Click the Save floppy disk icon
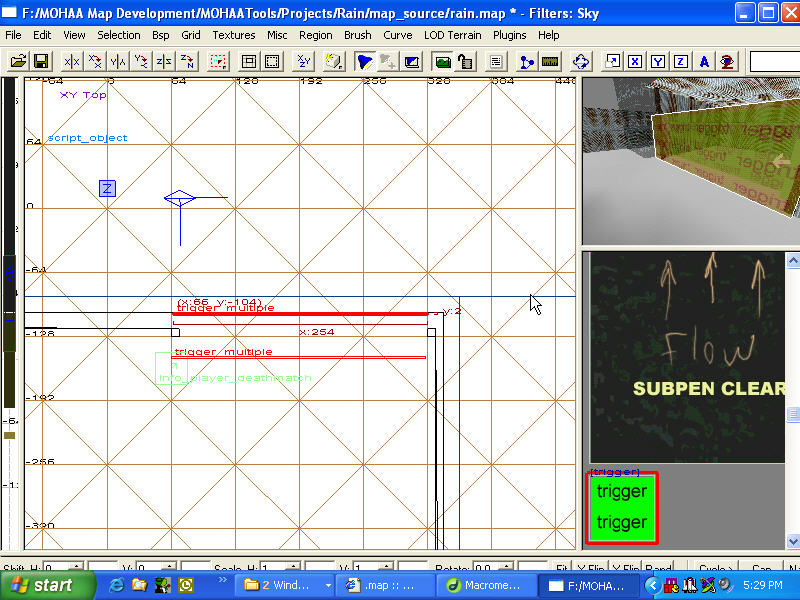 [x=42, y=62]
